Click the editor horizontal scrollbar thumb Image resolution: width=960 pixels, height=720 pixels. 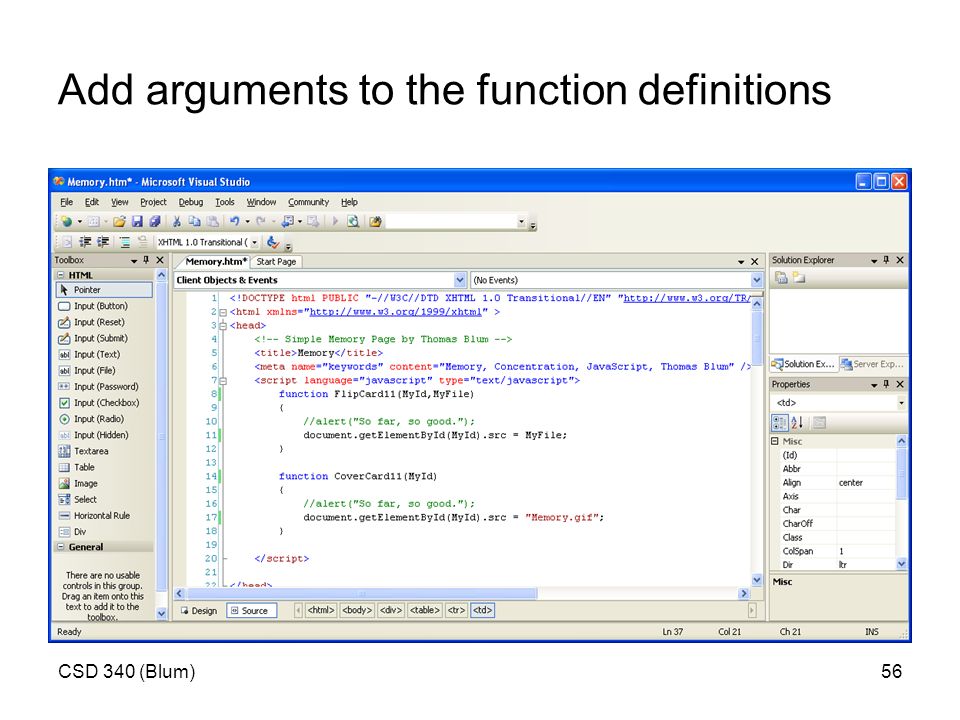361,594
